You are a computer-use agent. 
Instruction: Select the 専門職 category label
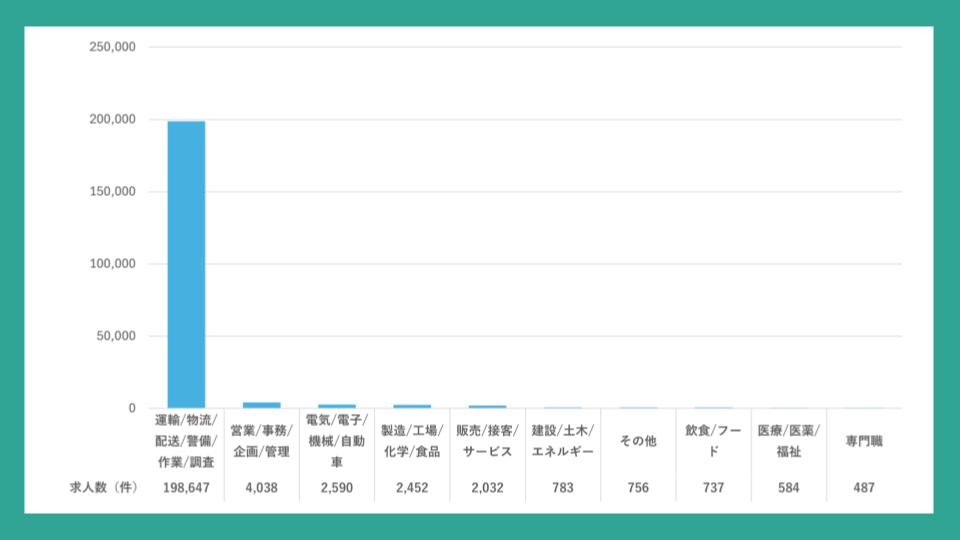864,441
